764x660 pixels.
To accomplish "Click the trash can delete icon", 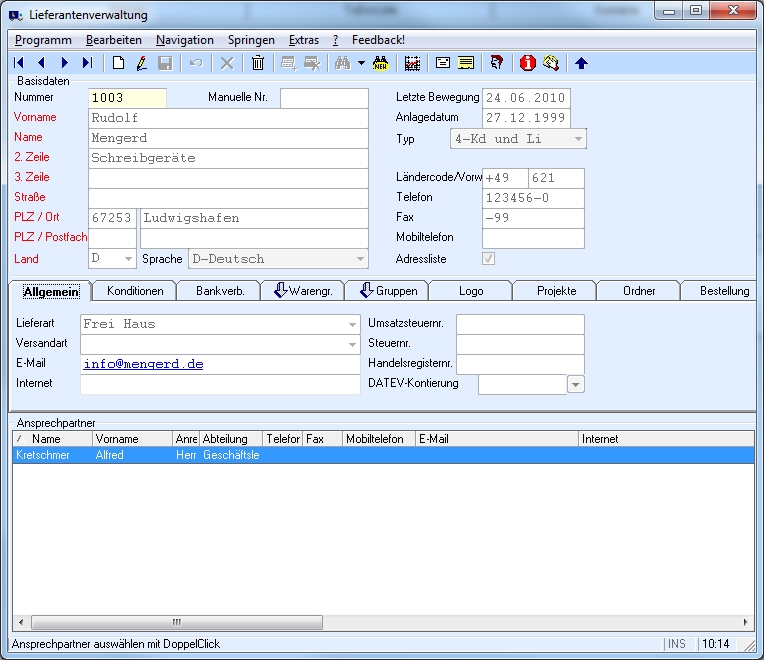I will tap(258, 63).
